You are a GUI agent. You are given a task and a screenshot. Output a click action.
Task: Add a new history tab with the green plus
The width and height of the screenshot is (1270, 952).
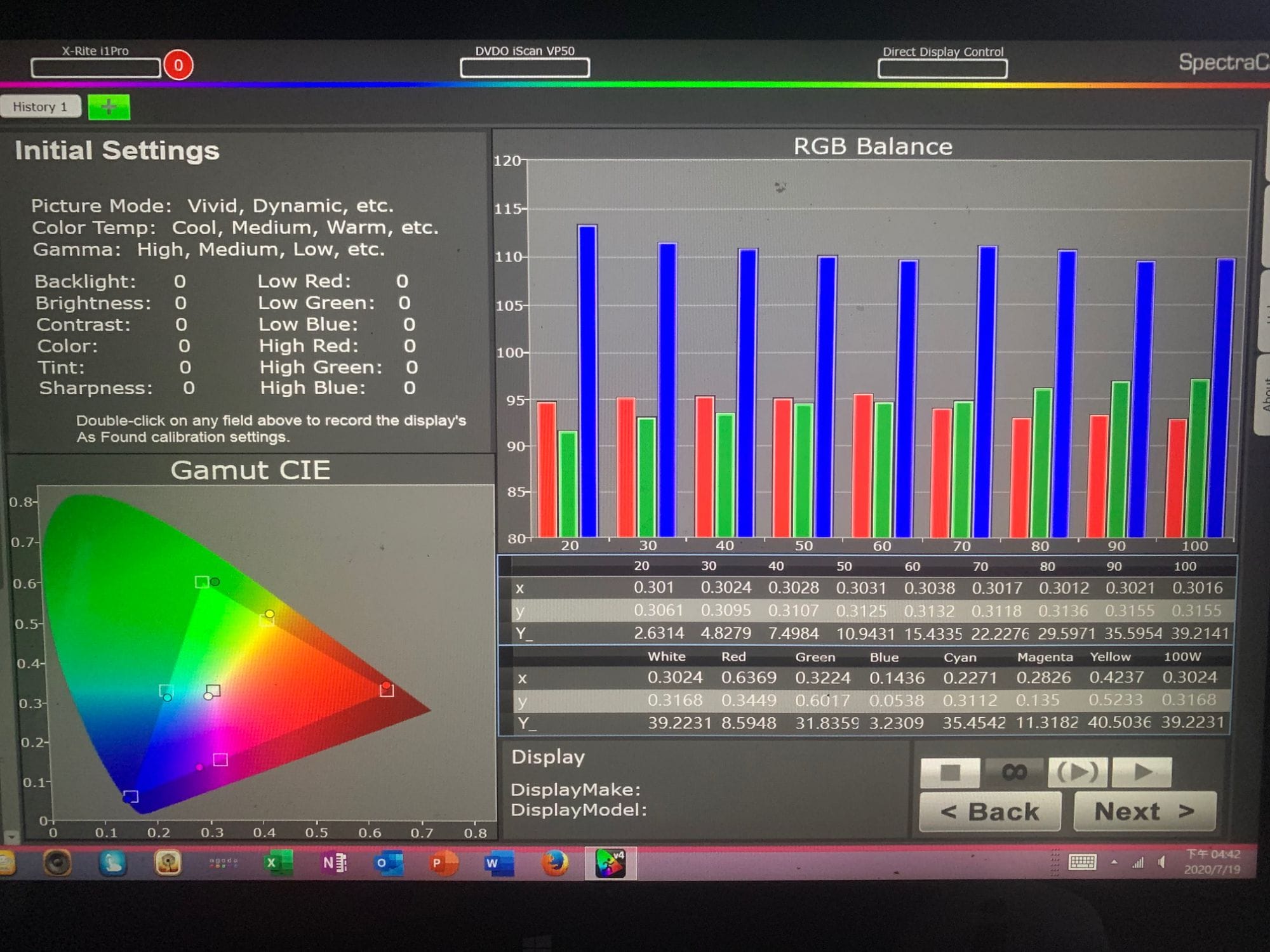click(109, 107)
